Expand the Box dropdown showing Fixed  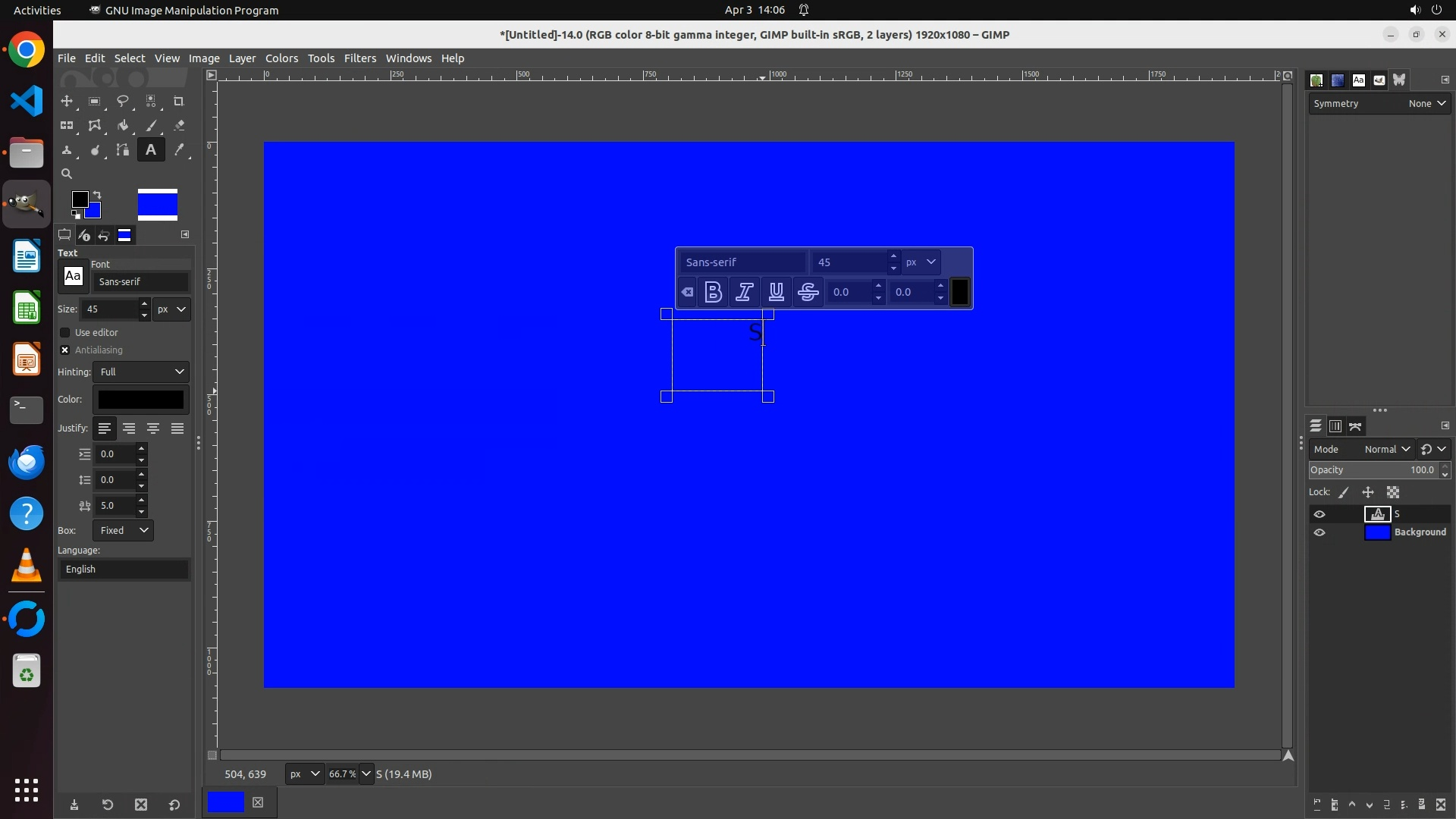point(123,530)
